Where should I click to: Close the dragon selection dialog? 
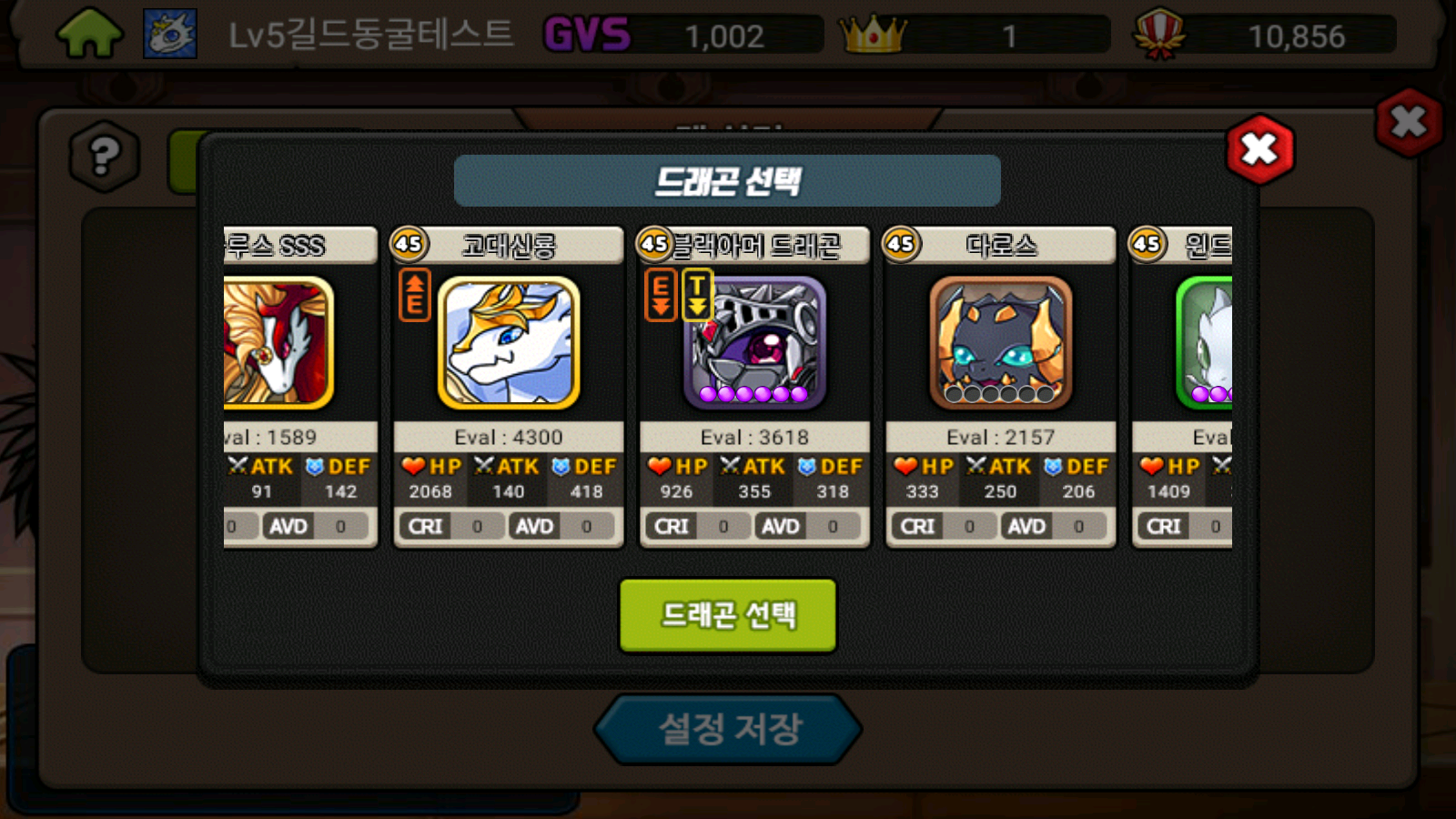tap(1260, 149)
